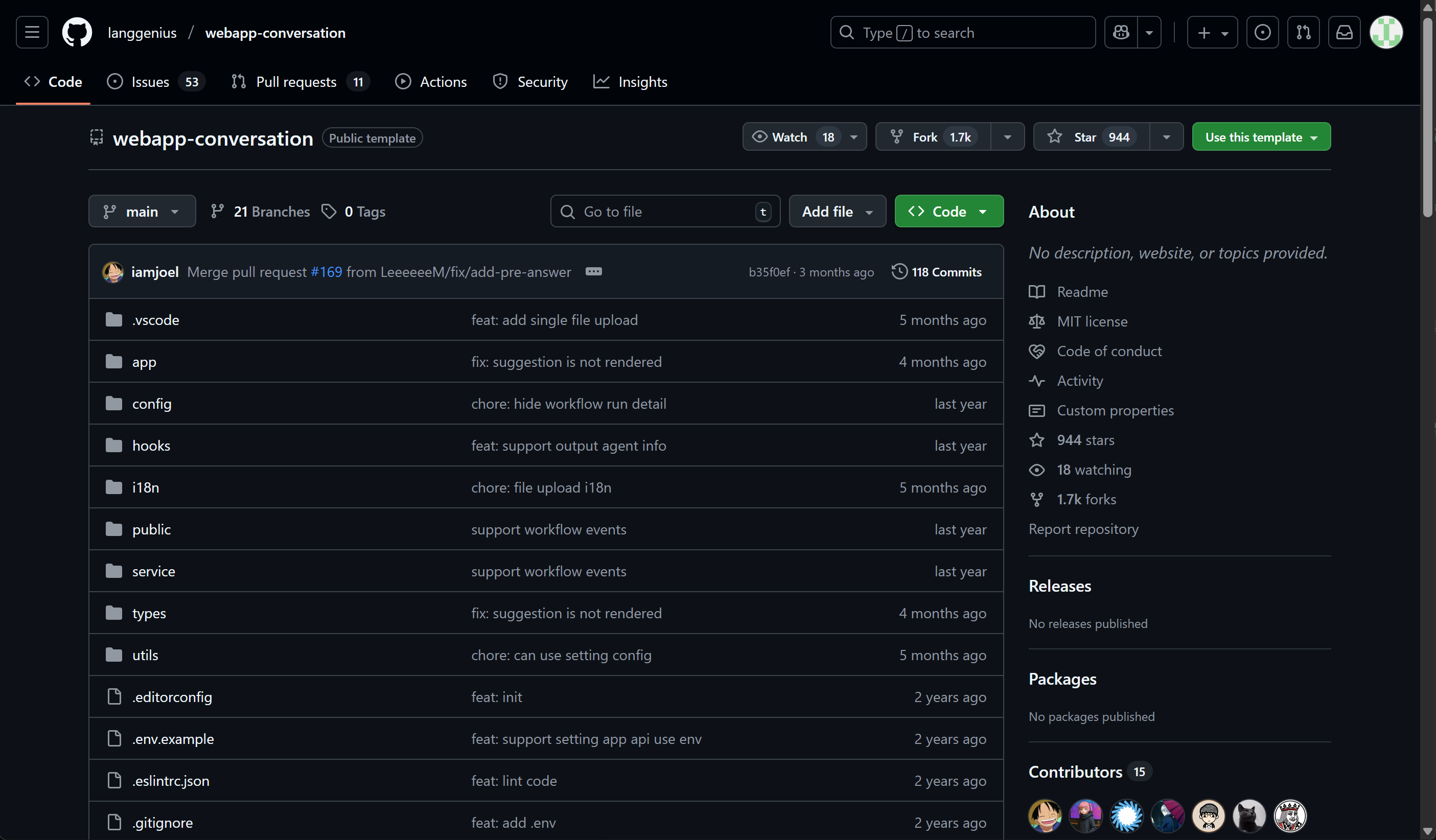Open the utils folder

[x=145, y=655]
